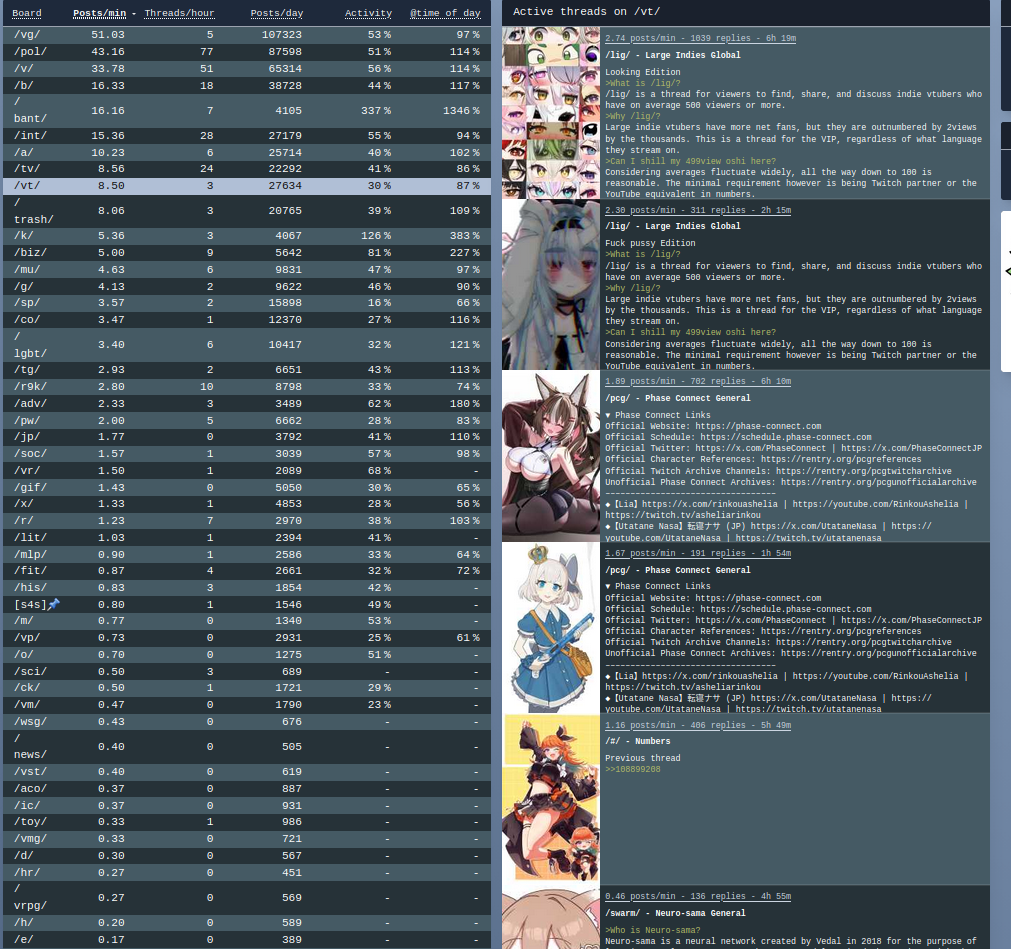This screenshot has height=949, width=1011.
Task: Select the /soc/ board row
Action: click(247, 454)
